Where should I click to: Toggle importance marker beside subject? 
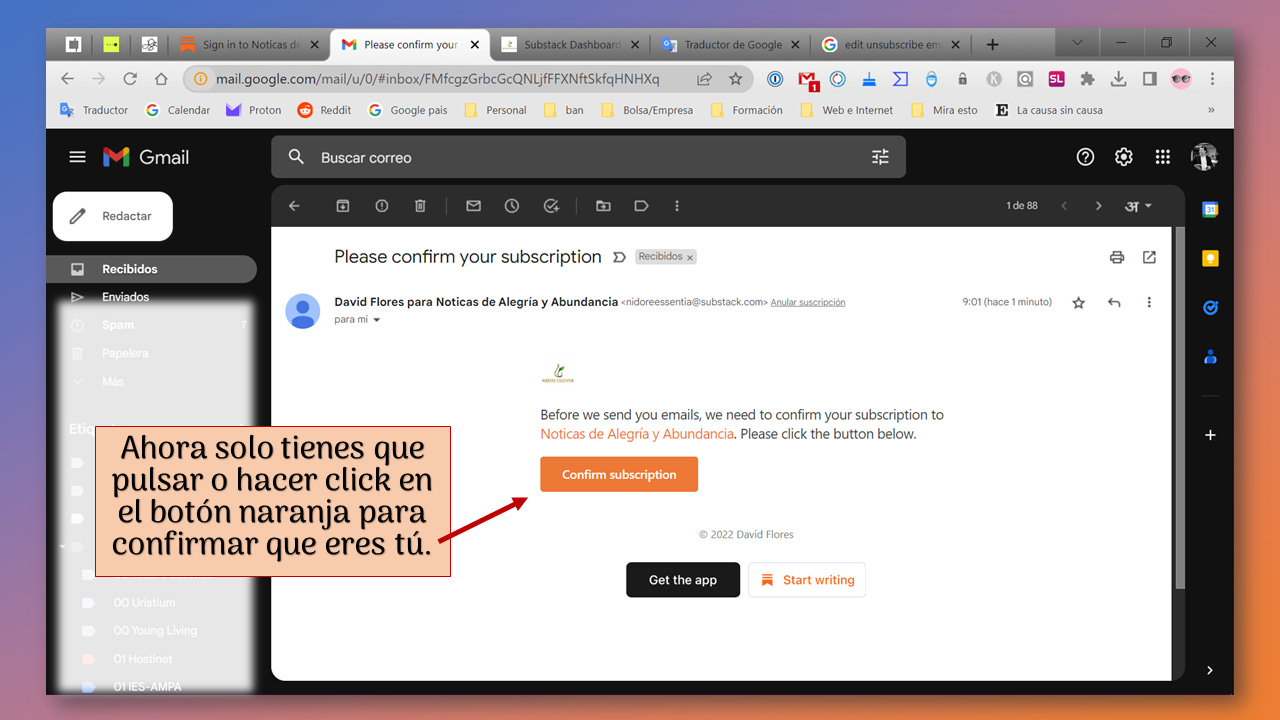click(x=619, y=257)
